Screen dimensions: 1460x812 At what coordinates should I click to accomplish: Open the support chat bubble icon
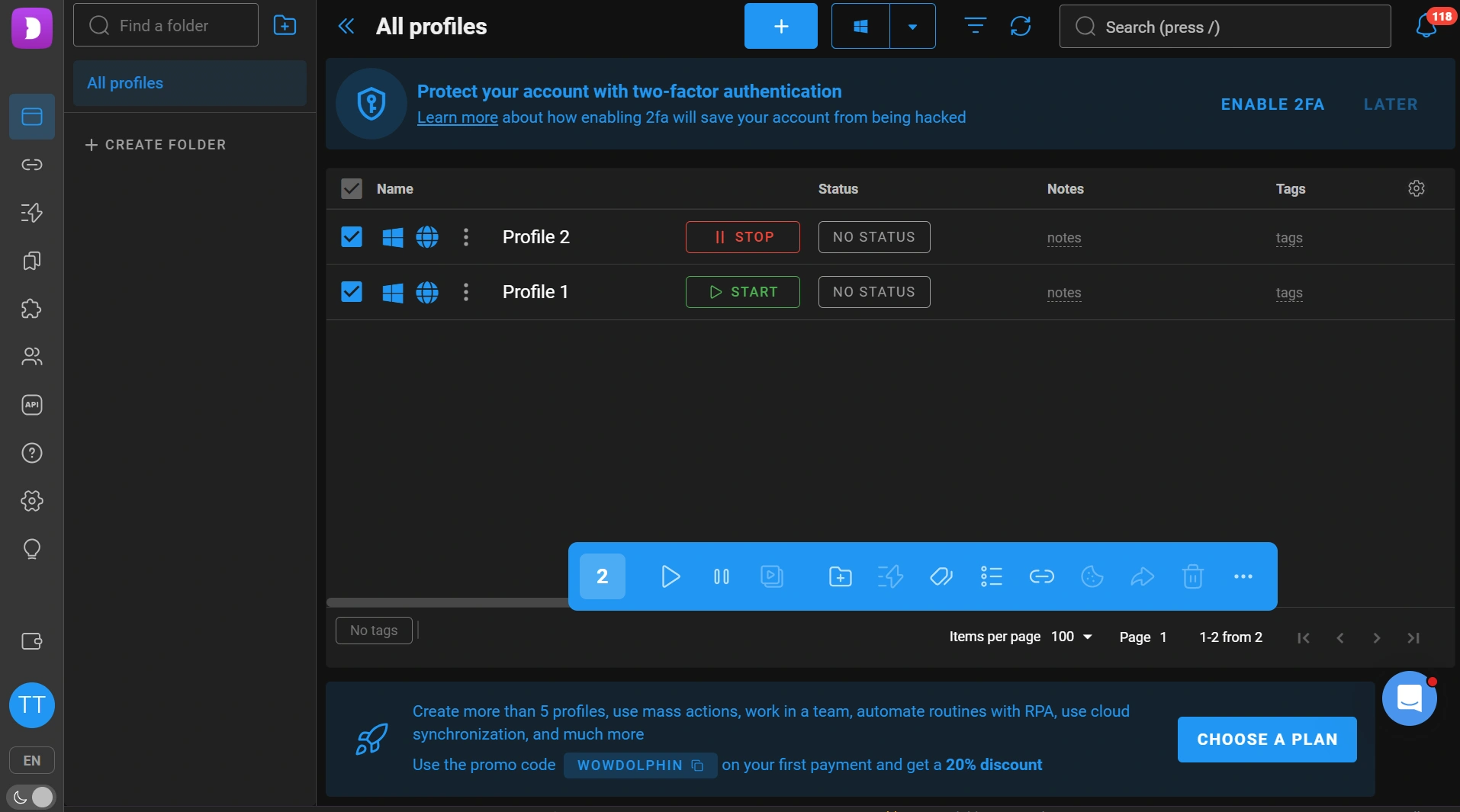pyautogui.click(x=1409, y=698)
